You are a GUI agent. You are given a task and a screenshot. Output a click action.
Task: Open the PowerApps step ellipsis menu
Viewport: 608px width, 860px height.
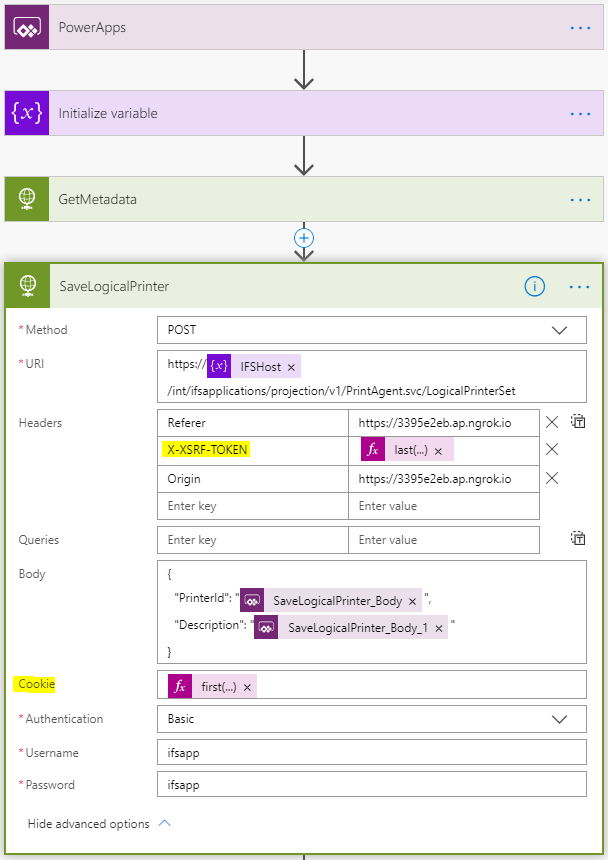580,28
